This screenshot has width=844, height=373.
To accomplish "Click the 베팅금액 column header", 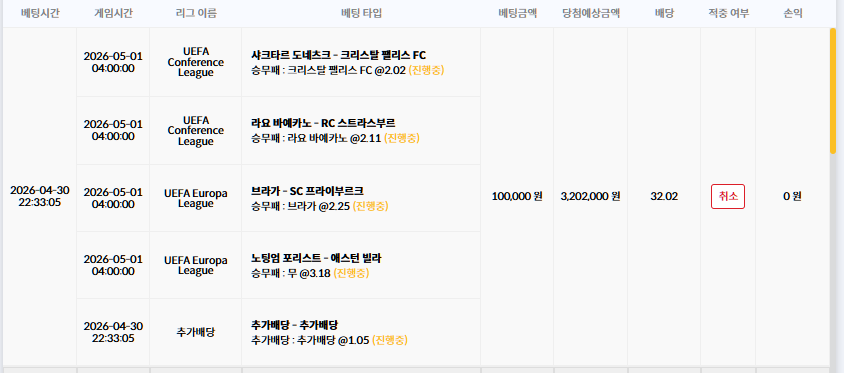I will (517, 13).
